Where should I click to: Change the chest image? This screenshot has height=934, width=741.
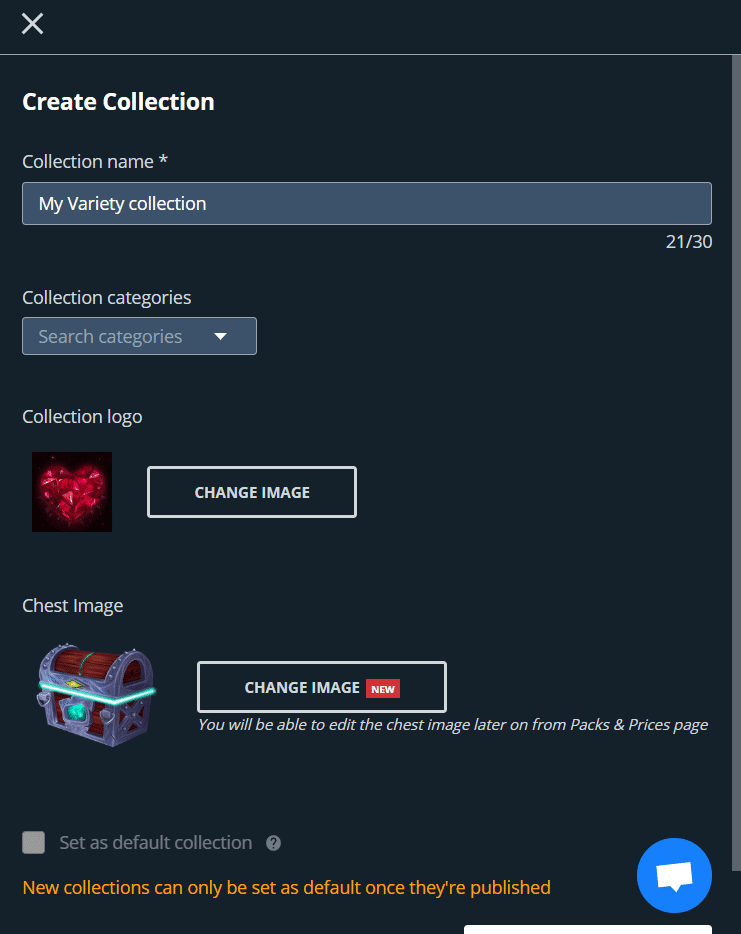click(322, 687)
